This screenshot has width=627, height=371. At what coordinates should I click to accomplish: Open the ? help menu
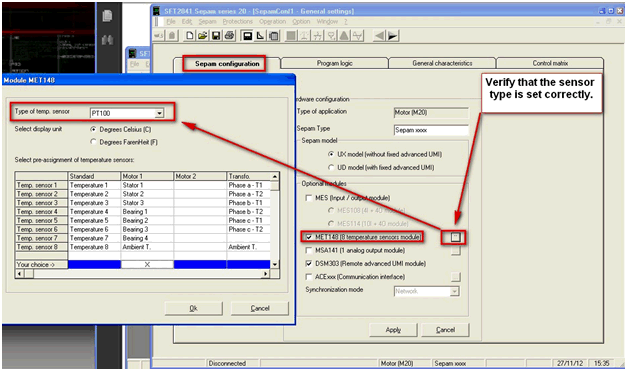click(346, 22)
